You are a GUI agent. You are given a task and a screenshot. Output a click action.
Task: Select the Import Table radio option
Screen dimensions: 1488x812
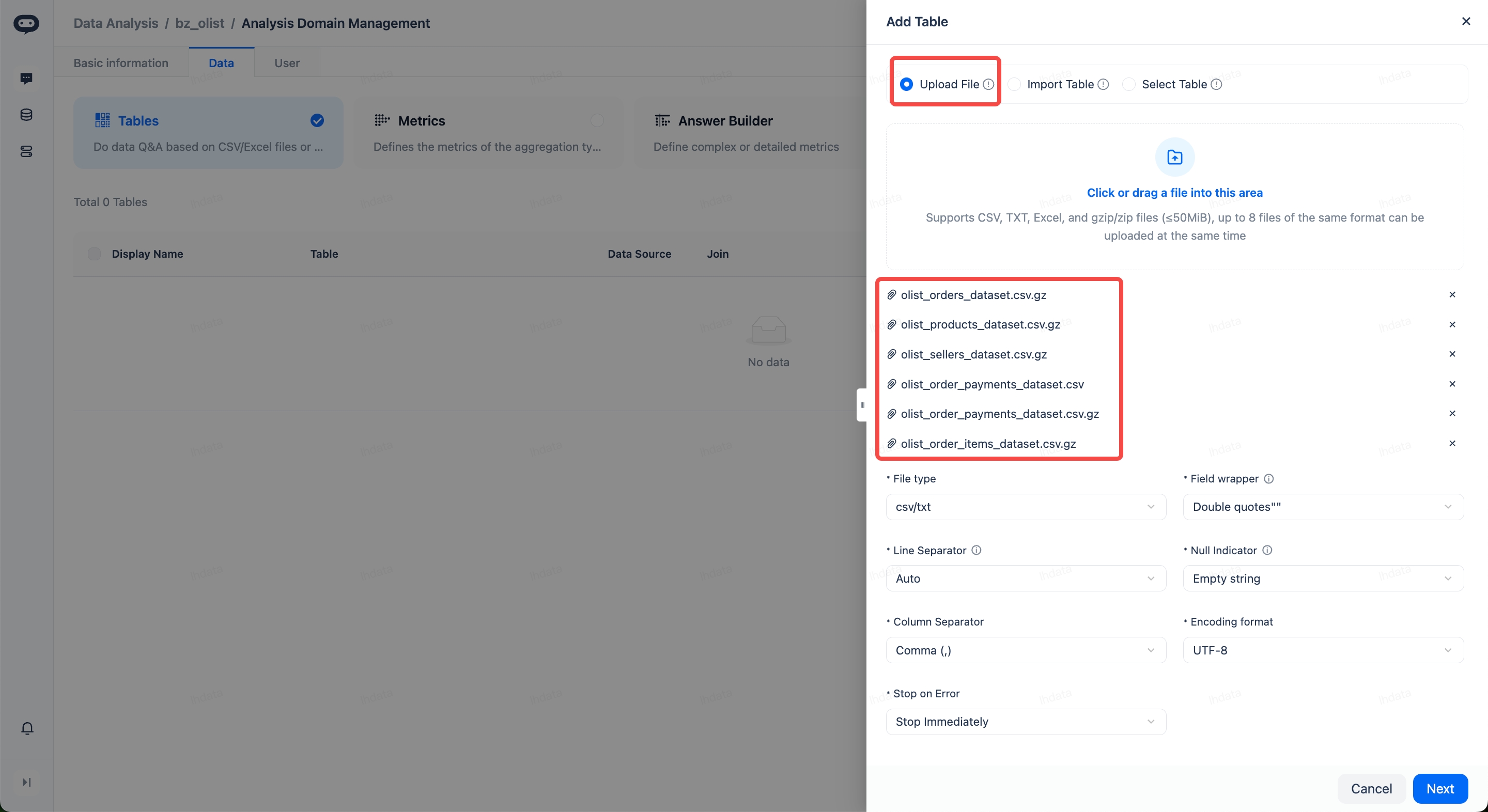pyautogui.click(x=1014, y=84)
